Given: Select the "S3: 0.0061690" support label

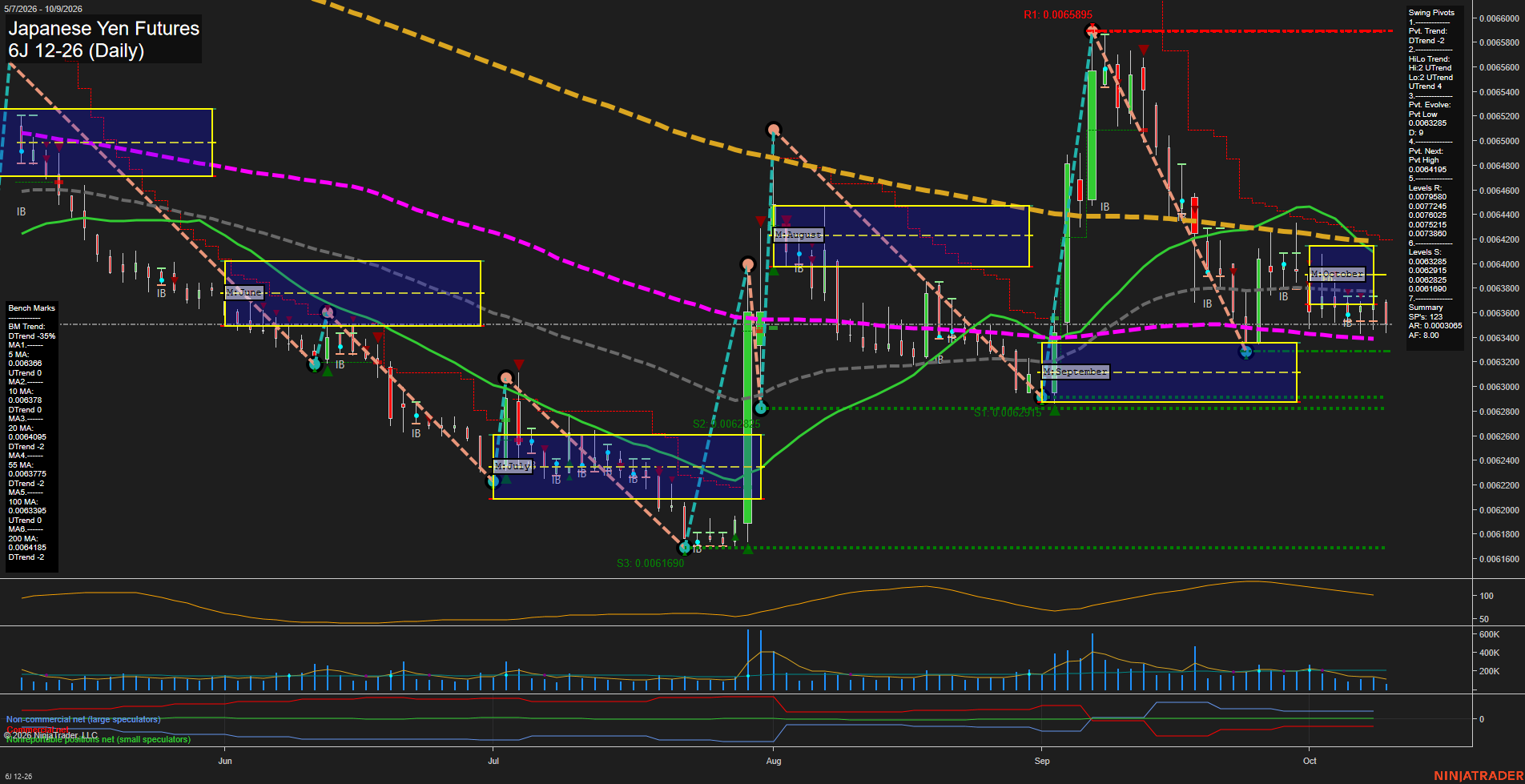Looking at the screenshot, I should (x=650, y=563).
